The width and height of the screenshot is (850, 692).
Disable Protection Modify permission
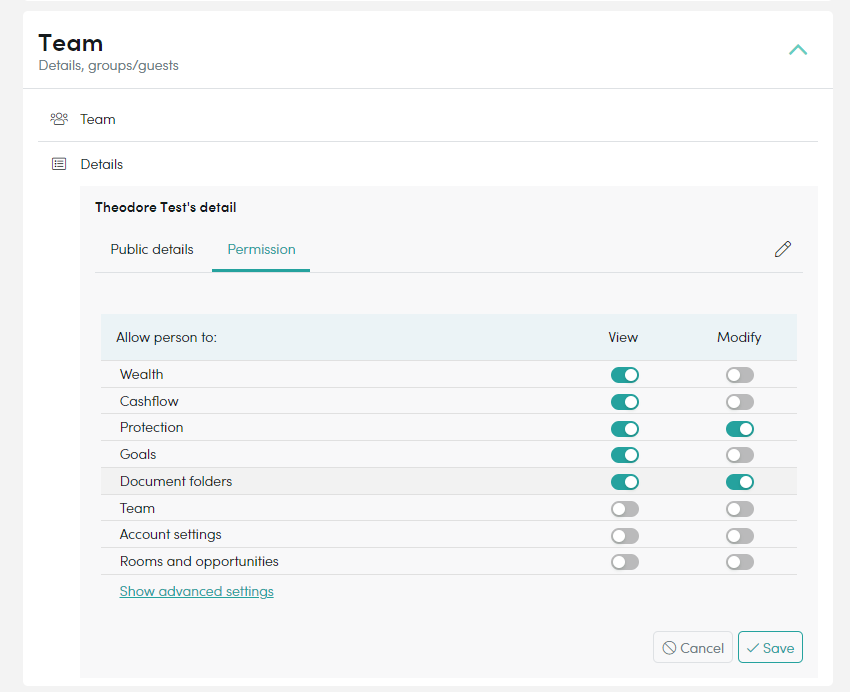click(x=740, y=429)
